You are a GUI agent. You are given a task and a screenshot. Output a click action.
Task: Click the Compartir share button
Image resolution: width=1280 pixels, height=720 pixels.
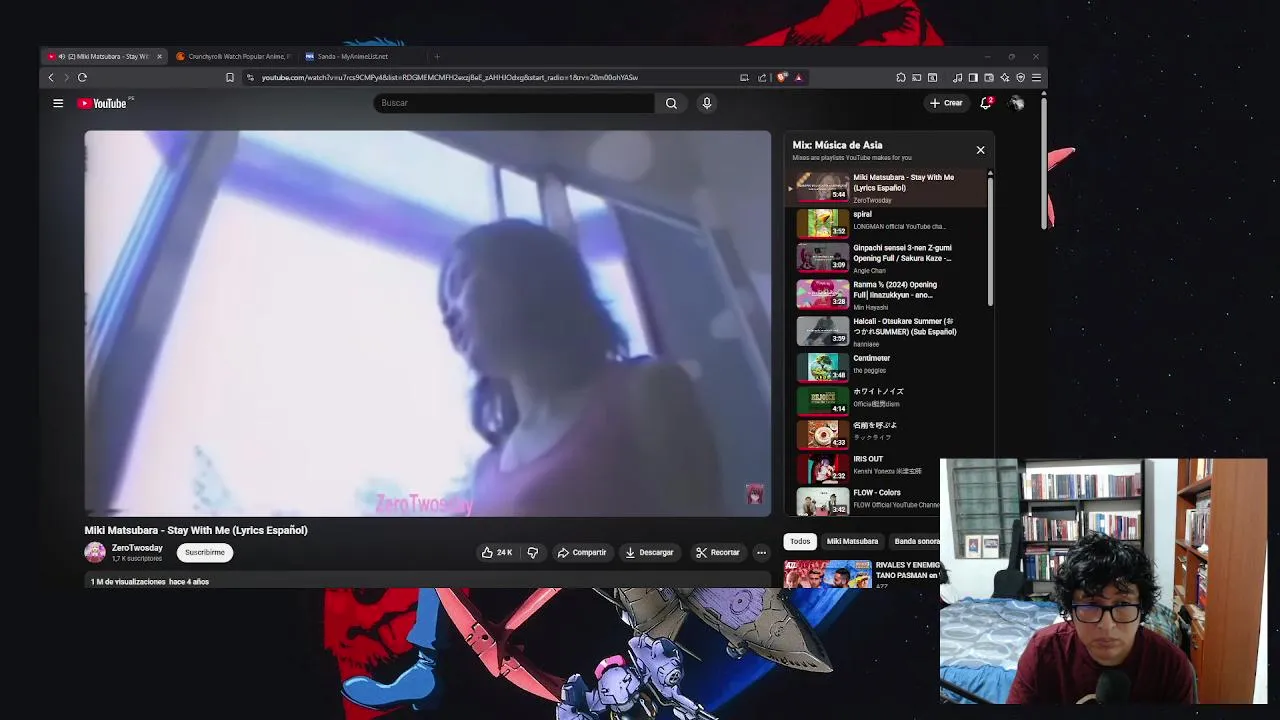click(582, 552)
